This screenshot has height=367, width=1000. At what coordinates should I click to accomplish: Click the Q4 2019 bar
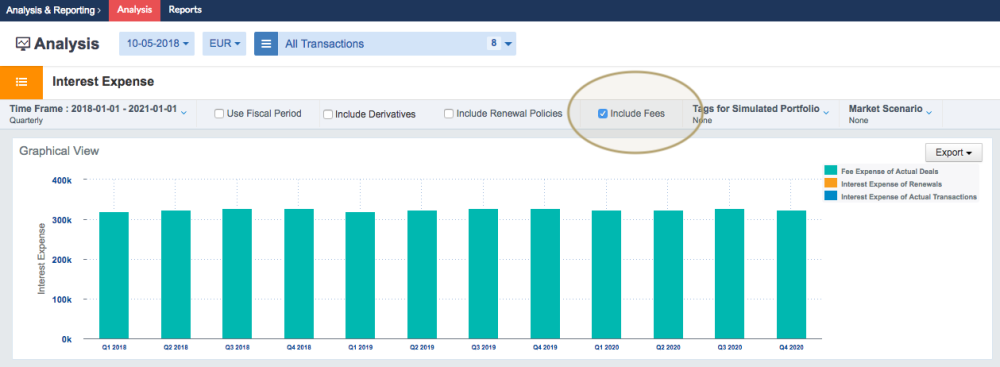(545, 274)
